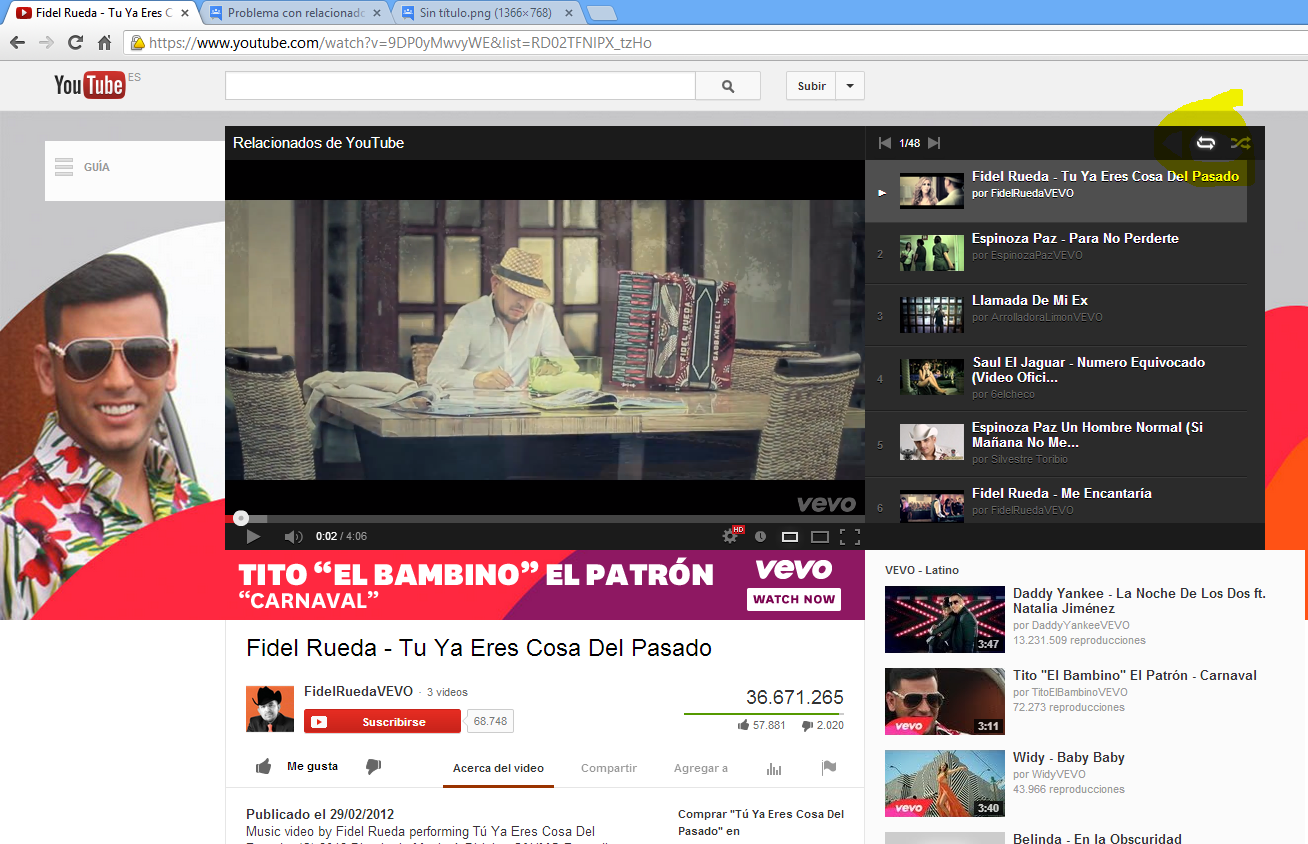Open the Subir dropdown arrow
This screenshot has height=844, width=1308.
[850, 86]
